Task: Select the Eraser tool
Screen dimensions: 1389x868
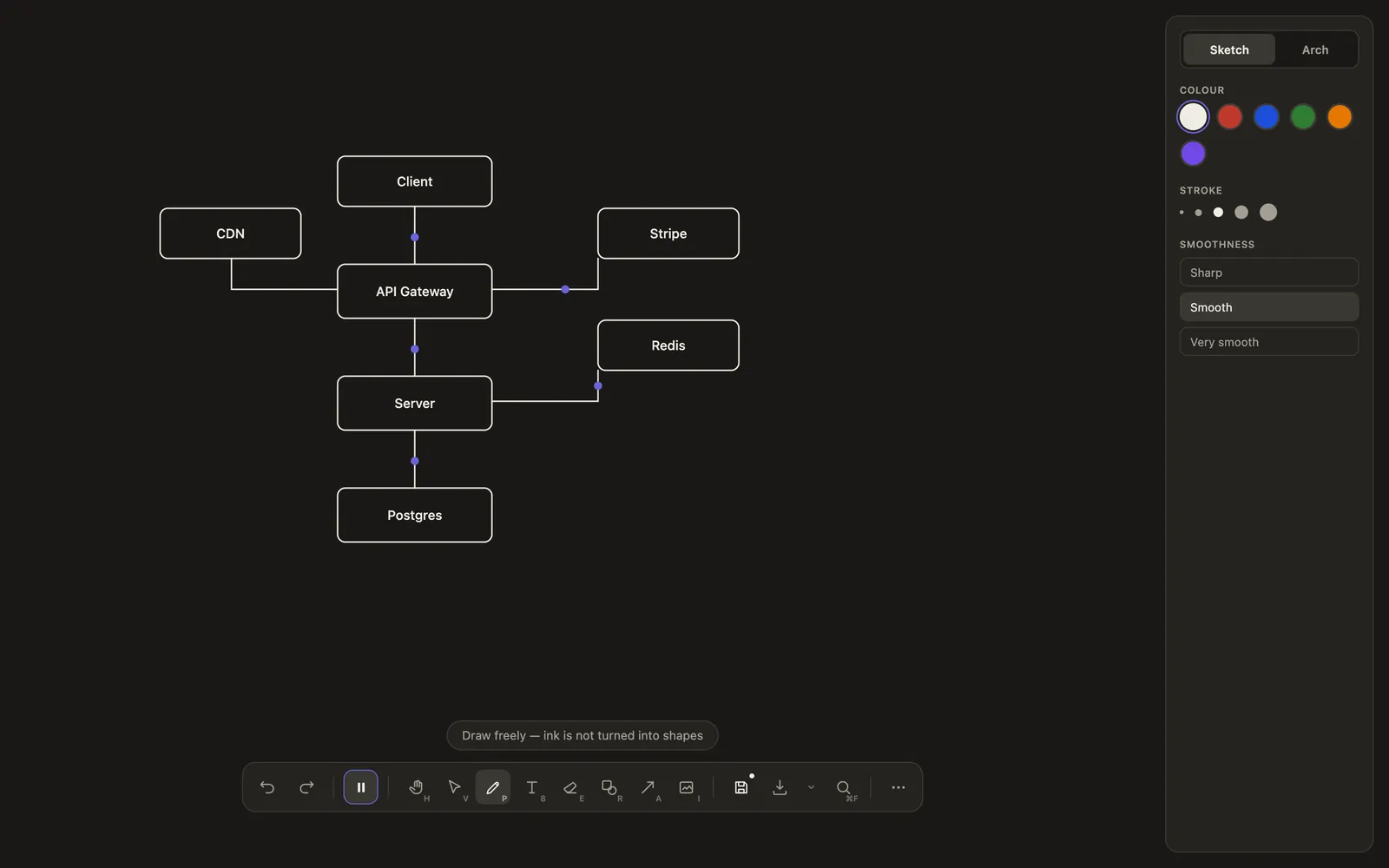Action: (570, 787)
